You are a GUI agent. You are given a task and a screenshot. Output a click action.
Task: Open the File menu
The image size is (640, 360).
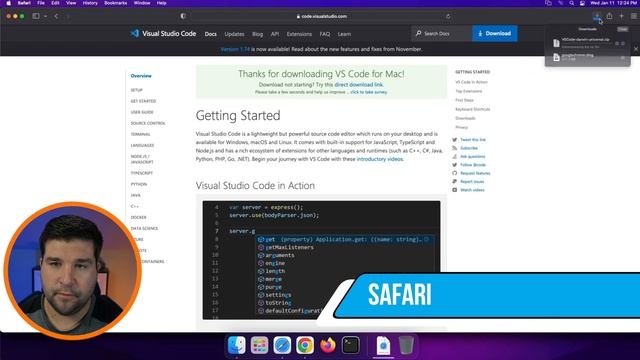pos(41,3)
